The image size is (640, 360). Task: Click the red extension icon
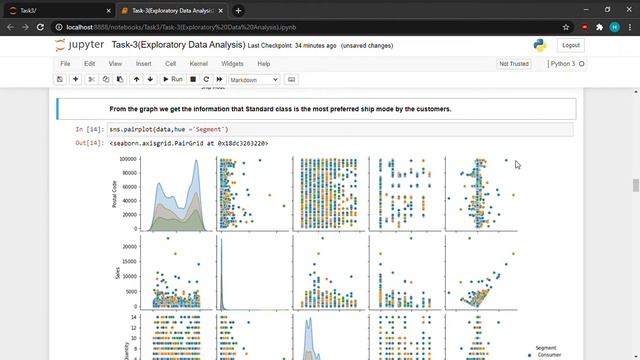click(584, 27)
